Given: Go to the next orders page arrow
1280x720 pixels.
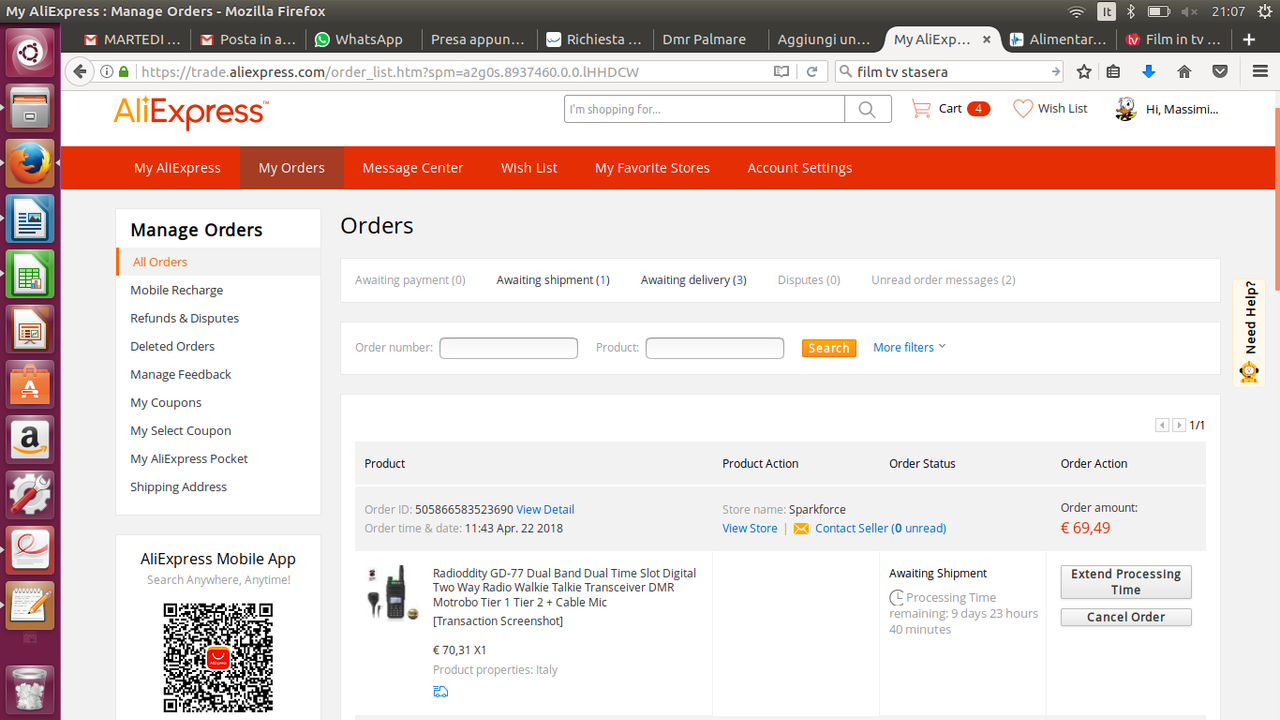Looking at the screenshot, I should [x=1179, y=425].
